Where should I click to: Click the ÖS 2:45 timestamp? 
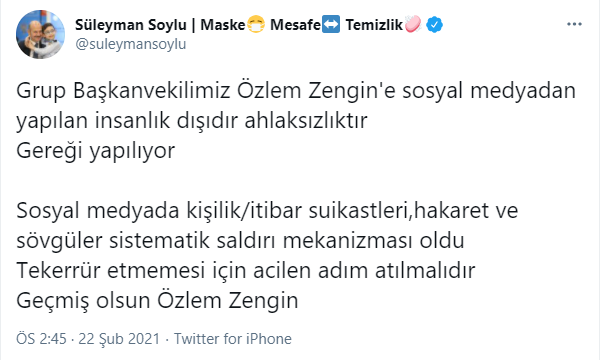(x=41, y=339)
